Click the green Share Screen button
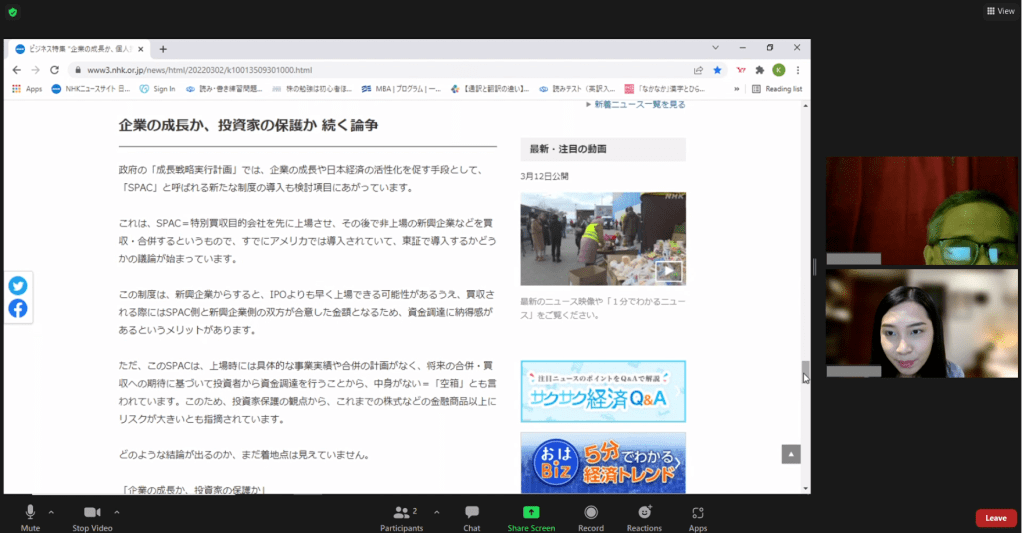Viewport: 1022px width, 533px height. [531, 515]
